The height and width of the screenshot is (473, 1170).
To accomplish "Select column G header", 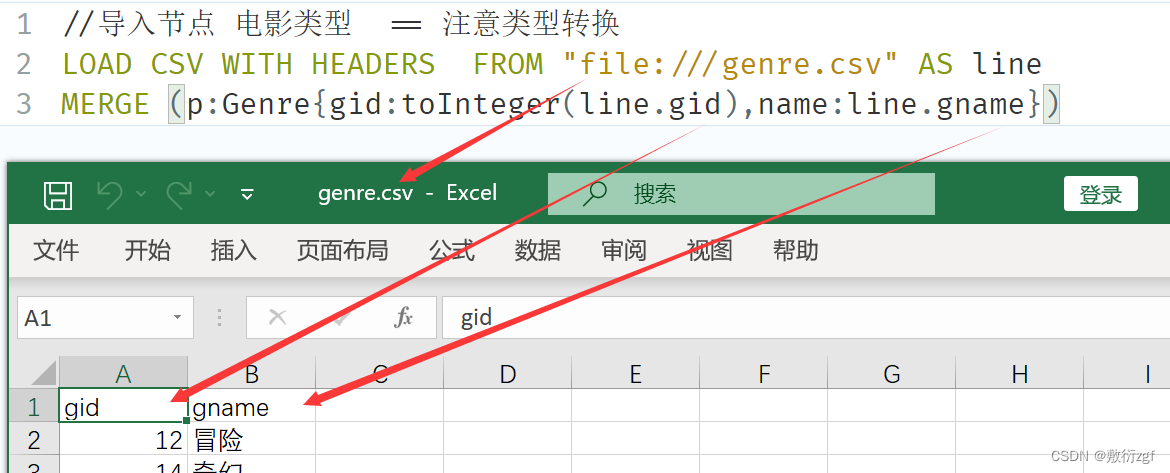I will 892,373.
